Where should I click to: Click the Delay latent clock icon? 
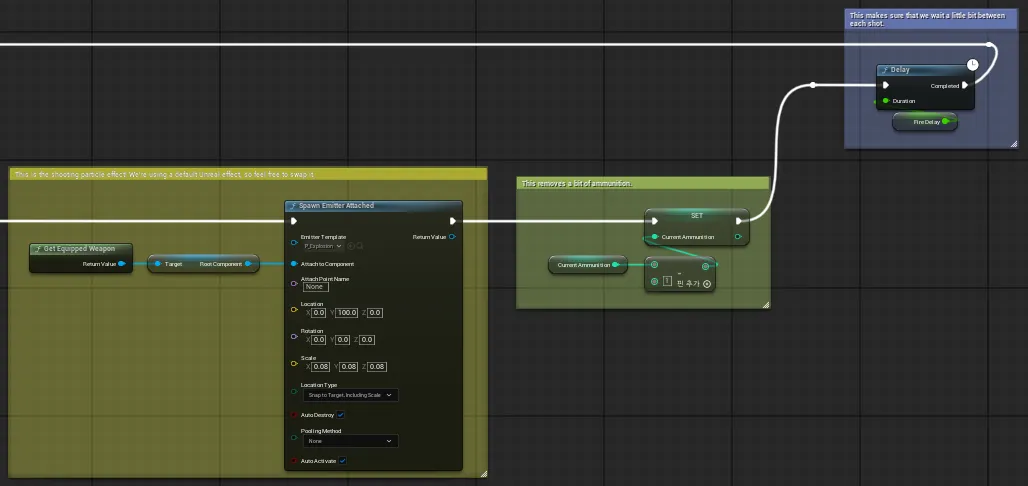[x=973, y=64]
